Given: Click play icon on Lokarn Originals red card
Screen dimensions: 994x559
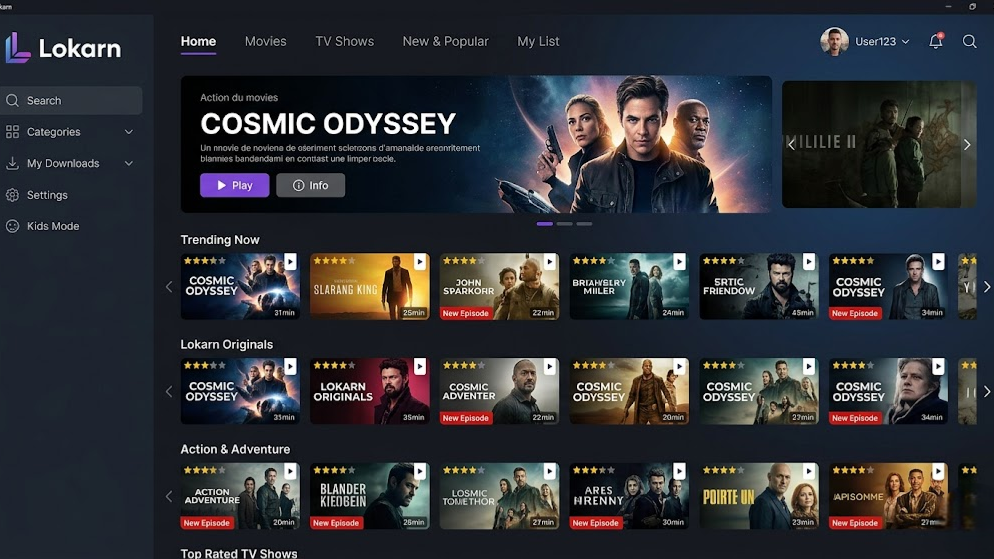Looking at the screenshot, I should pyautogui.click(x=420, y=366).
